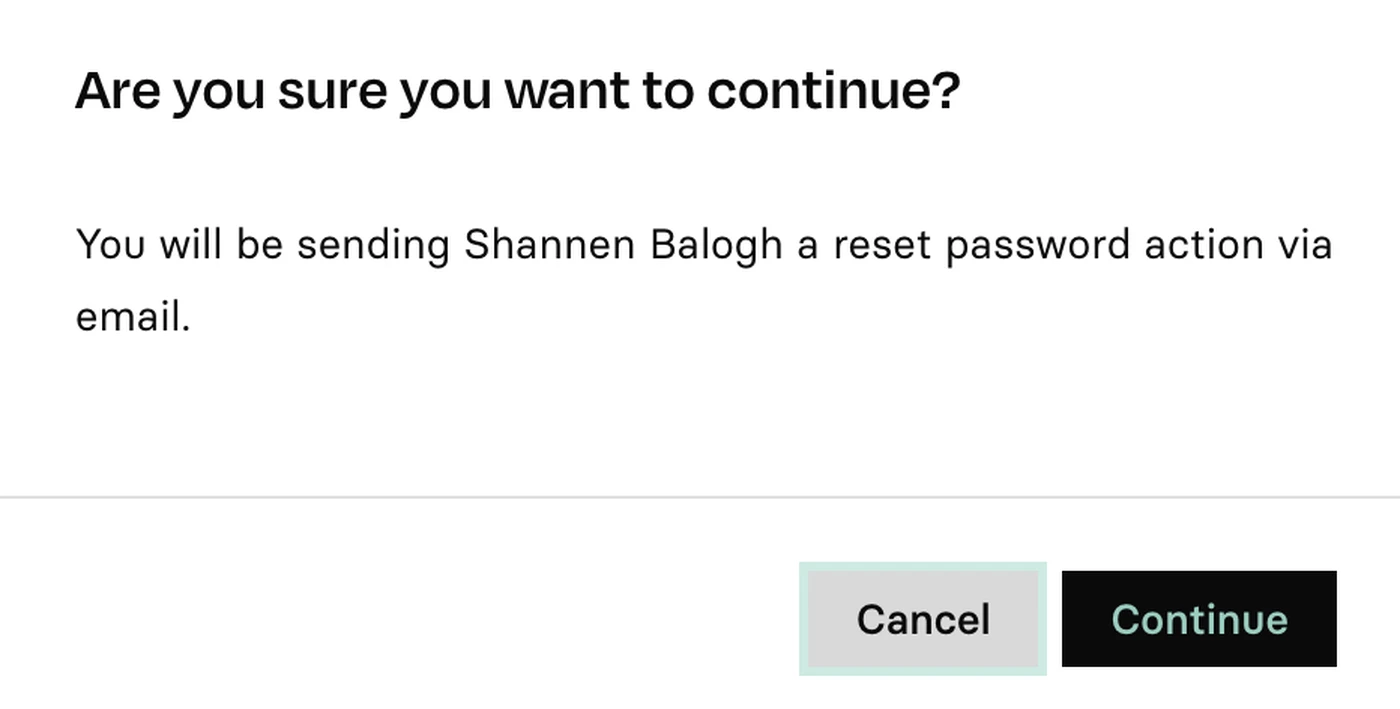Click the divider line above the buttons
The width and height of the screenshot is (1400, 709).
point(700,497)
